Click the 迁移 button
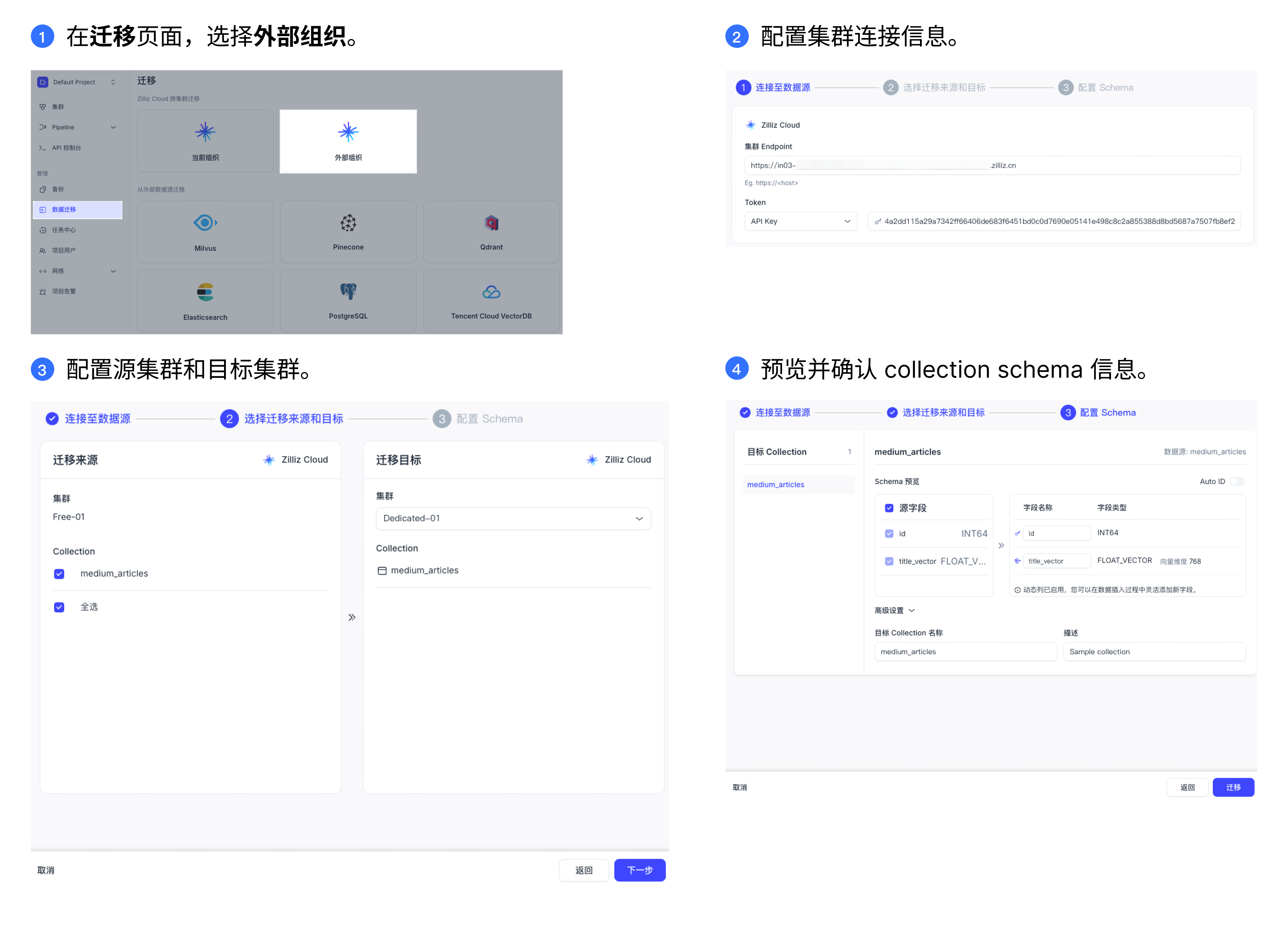Viewport: 1288px width, 933px height. tap(1233, 788)
